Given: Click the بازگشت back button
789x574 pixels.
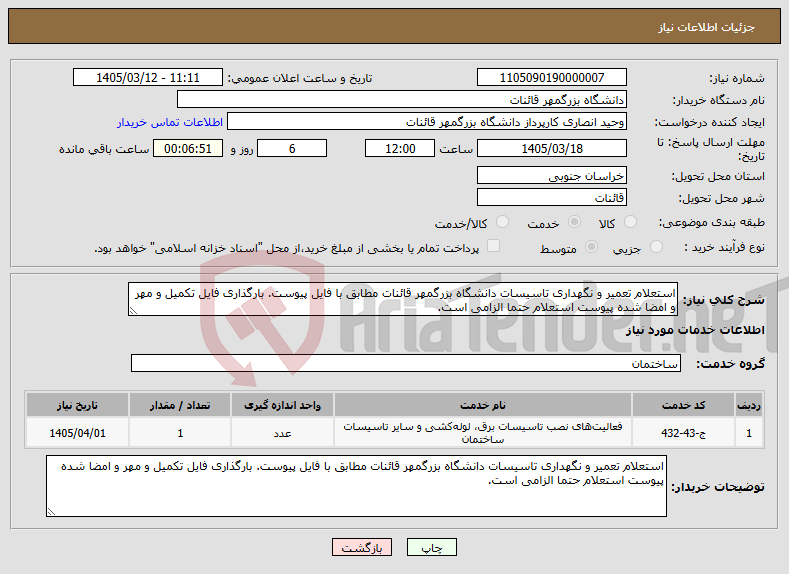Looking at the screenshot, I should click(x=362, y=547).
